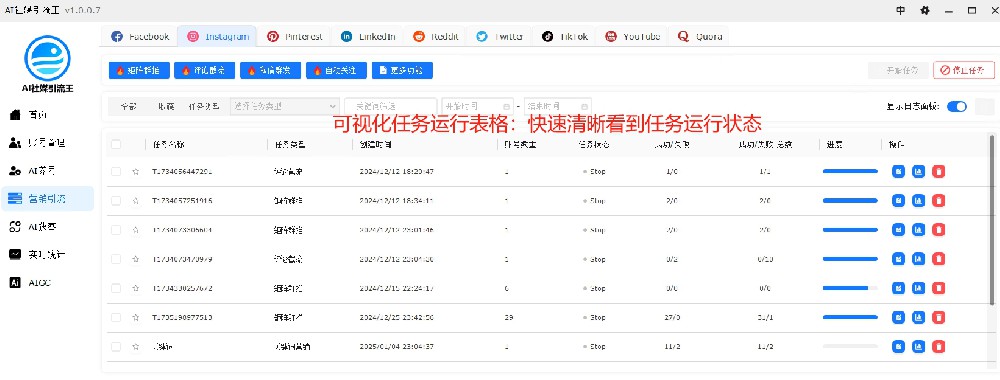Open the task type dropdown
The height and width of the screenshot is (380, 1000).
tap(284, 106)
